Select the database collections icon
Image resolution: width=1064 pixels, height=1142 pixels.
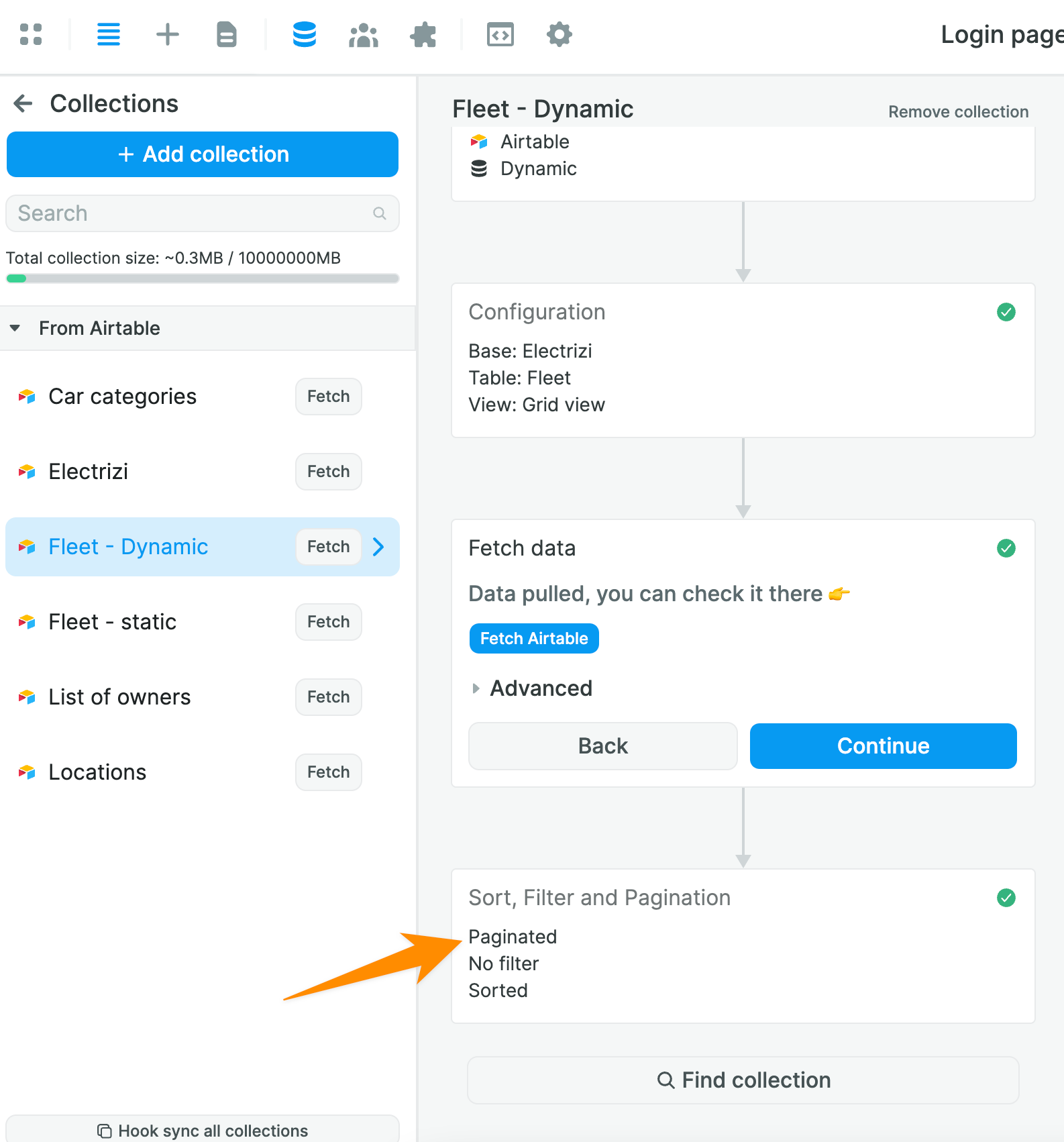click(305, 34)
